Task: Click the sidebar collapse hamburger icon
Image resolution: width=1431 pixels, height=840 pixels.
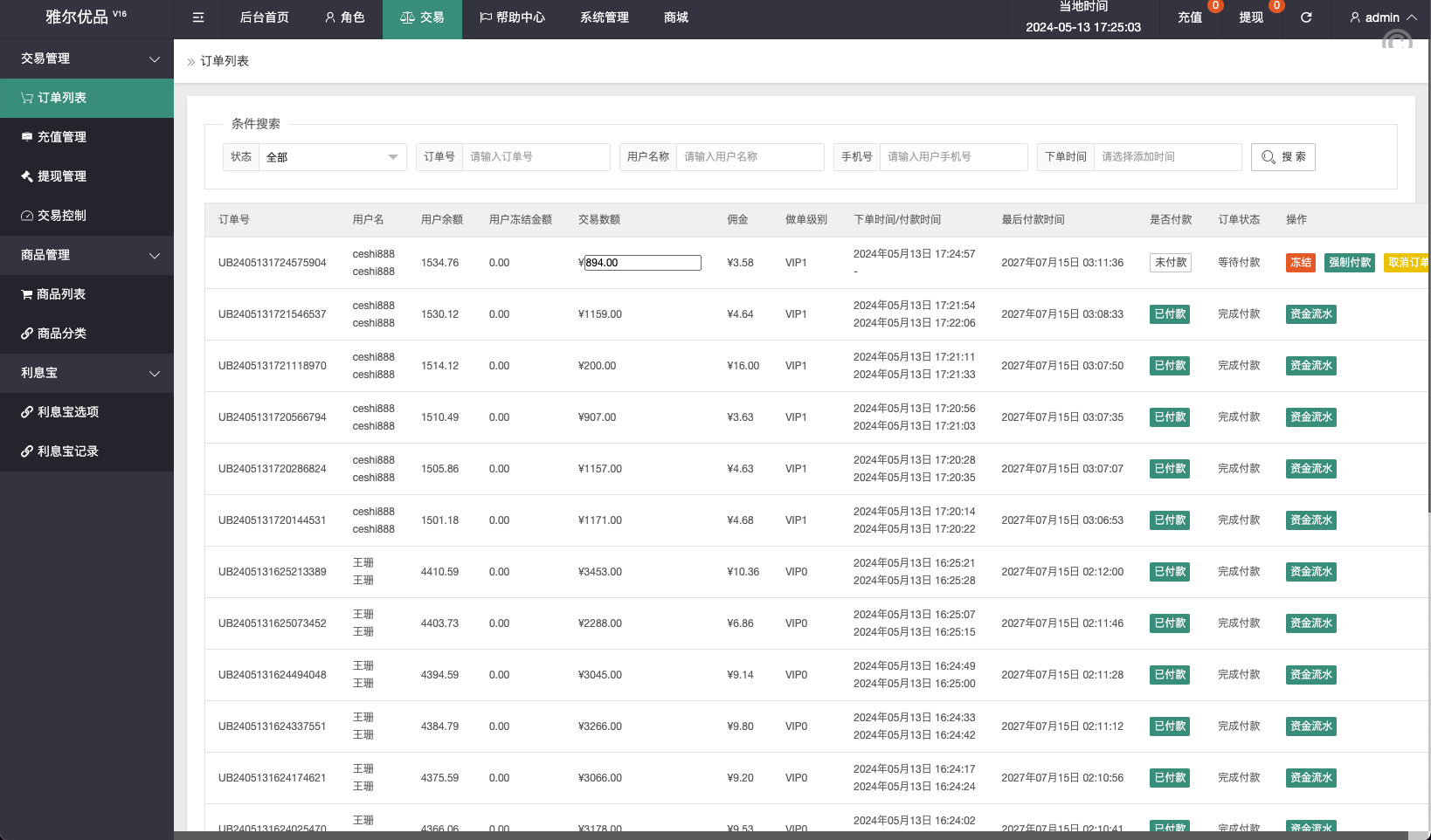Action: click(198, 17)
